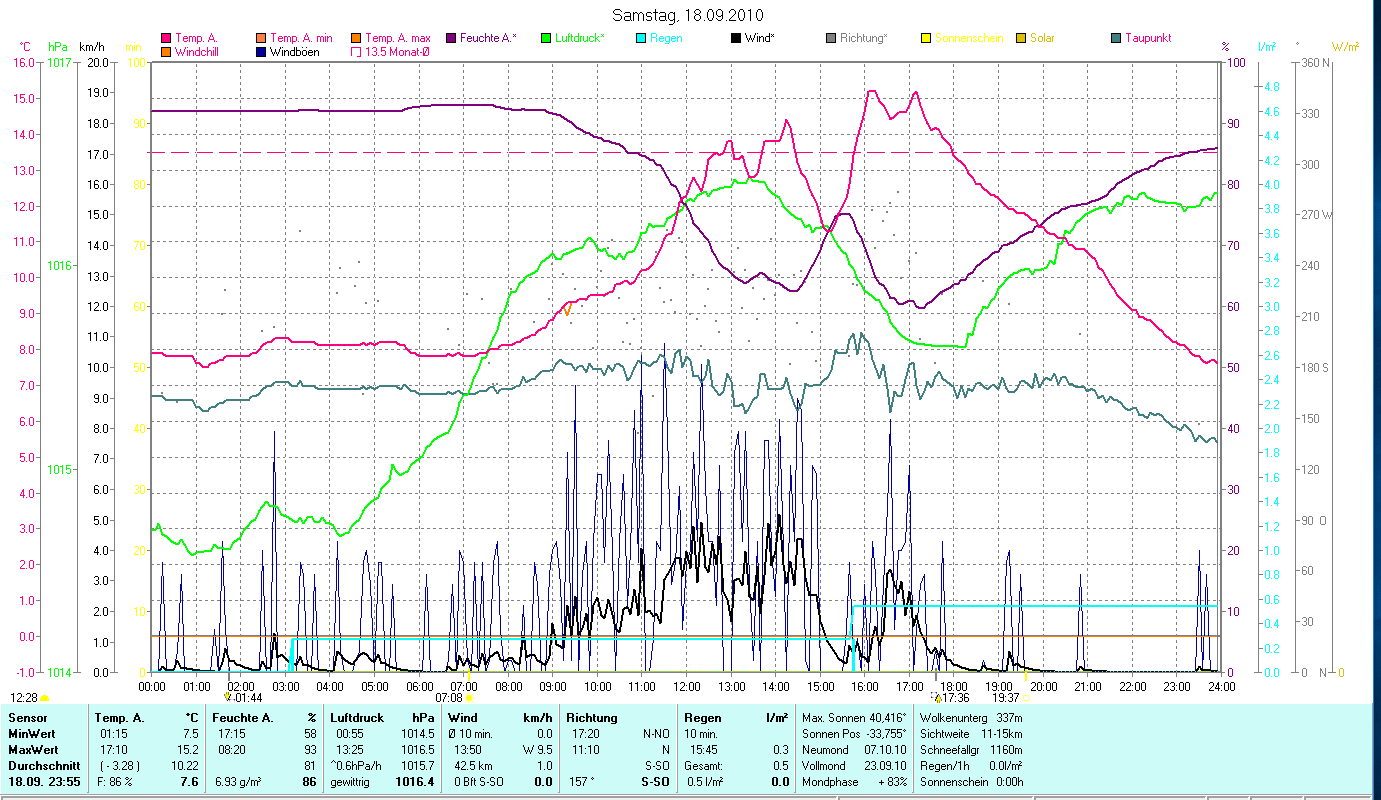
Task: Toggle the gray Richtung series square
Action: tap(831, 38)
